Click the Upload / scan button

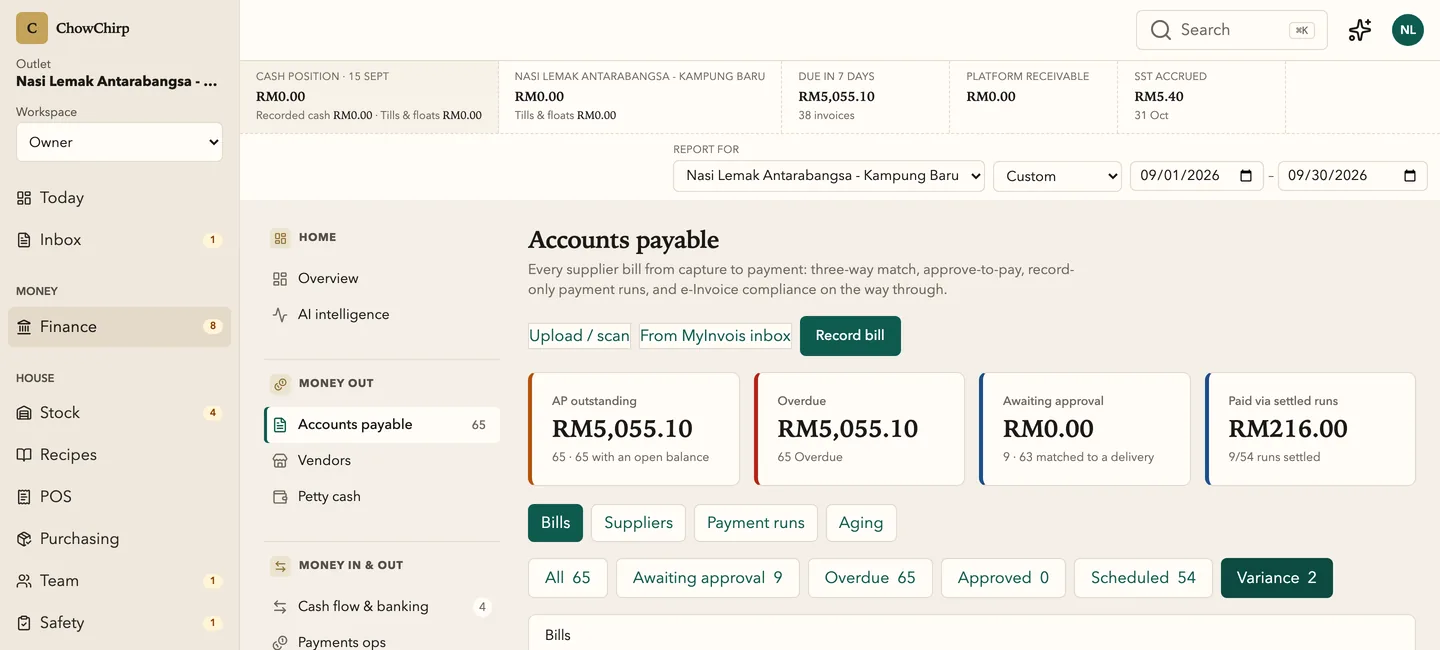pyautogui.click(x=579, y=336)
